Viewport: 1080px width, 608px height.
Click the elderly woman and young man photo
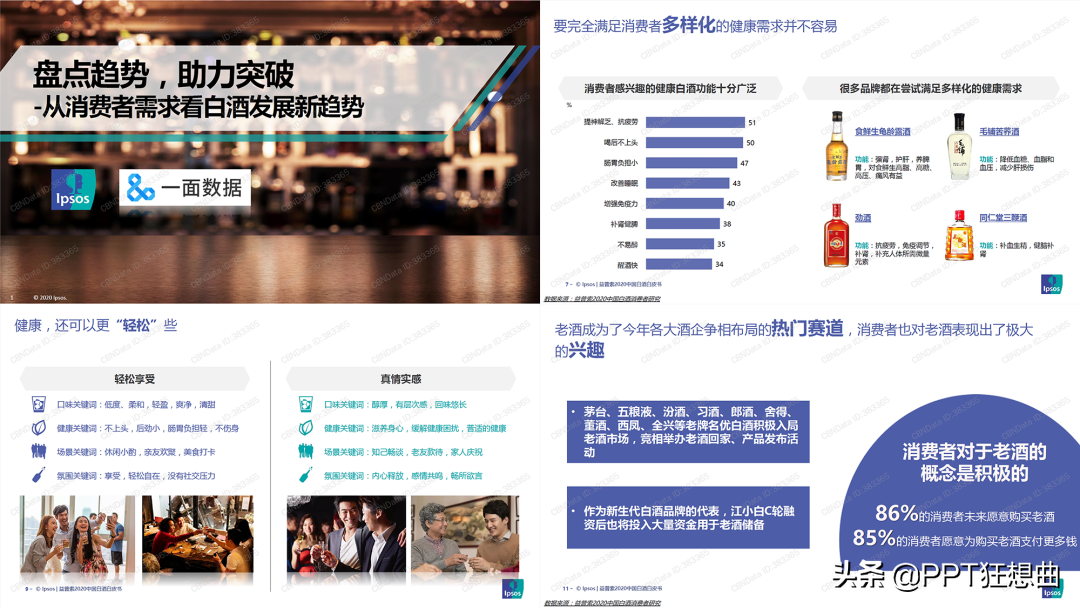coord(465,534)
